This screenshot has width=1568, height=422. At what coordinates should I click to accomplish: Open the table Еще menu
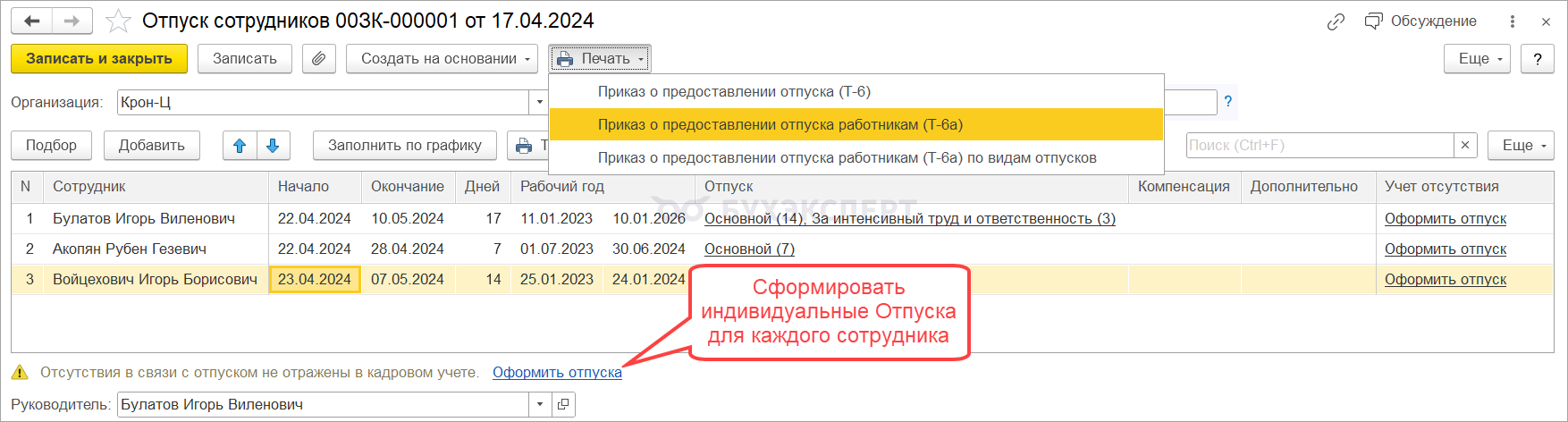[1521, 145]
